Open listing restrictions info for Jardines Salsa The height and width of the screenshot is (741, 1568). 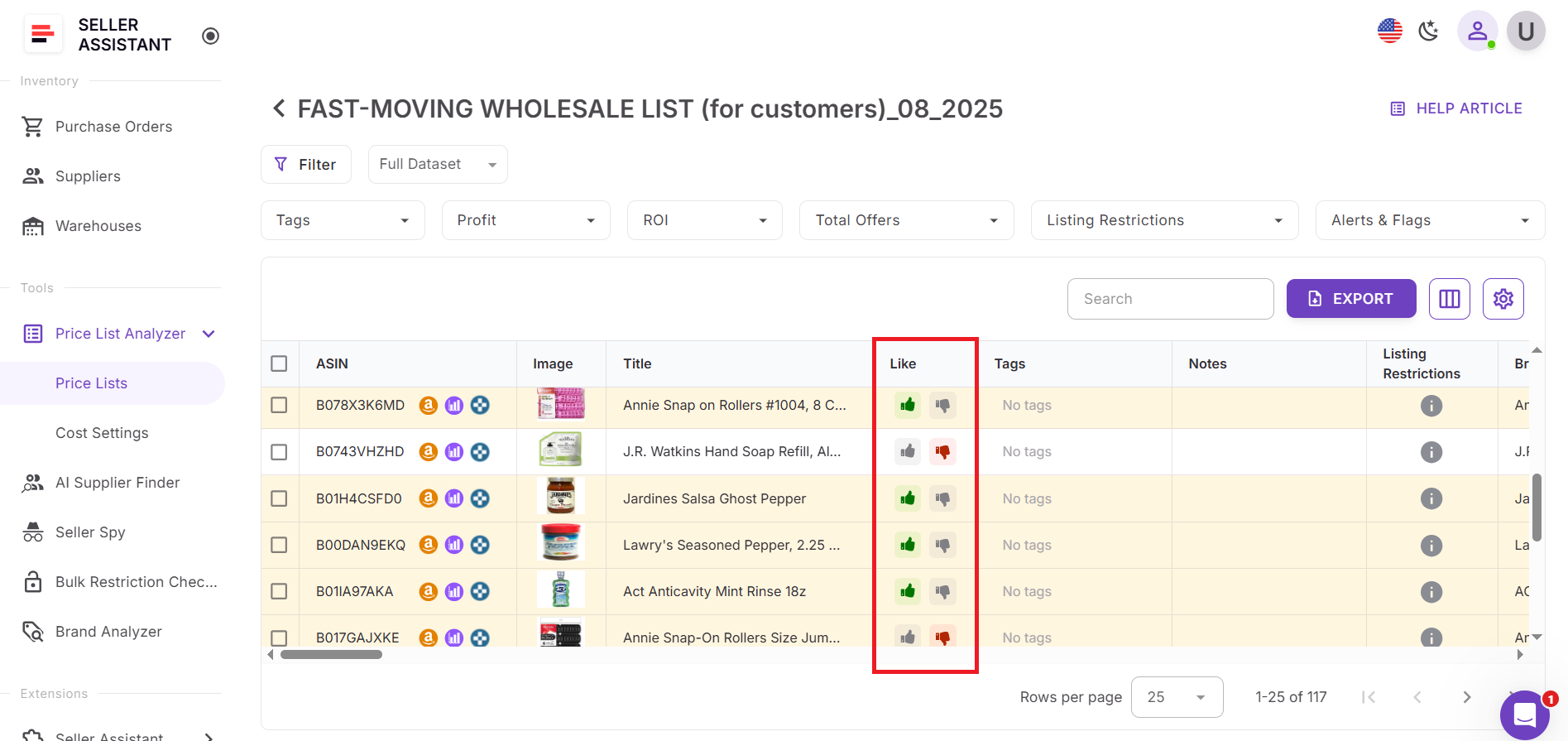1431,498
